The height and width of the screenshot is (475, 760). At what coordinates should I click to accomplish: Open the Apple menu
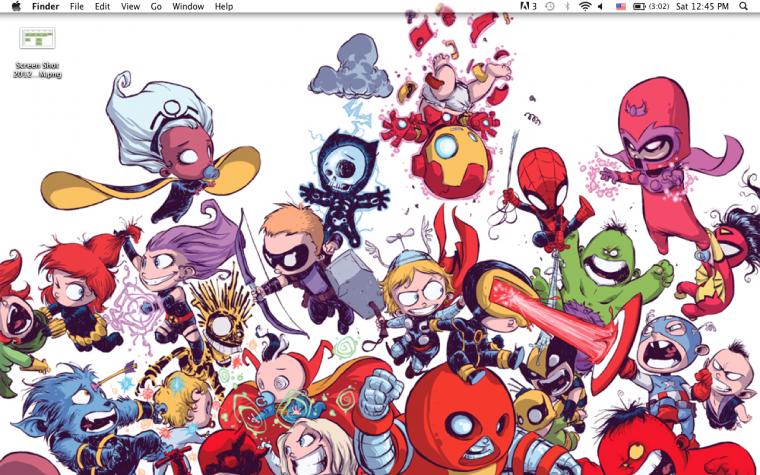coord(16,6)
